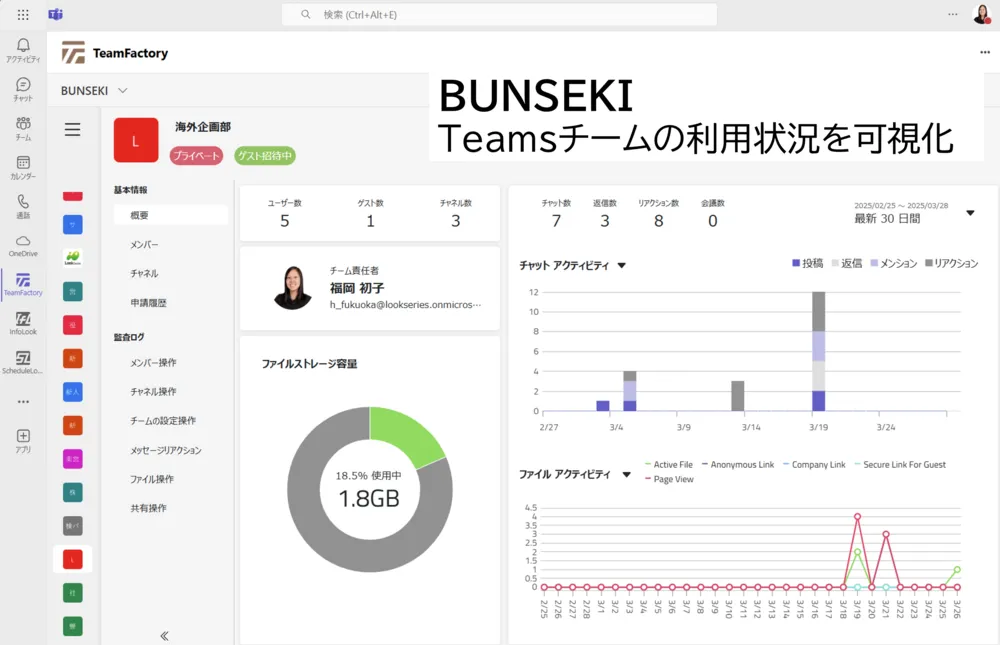Toggle リアクション series in chart legend
The image size is (1000, 645).
[952, 263]
